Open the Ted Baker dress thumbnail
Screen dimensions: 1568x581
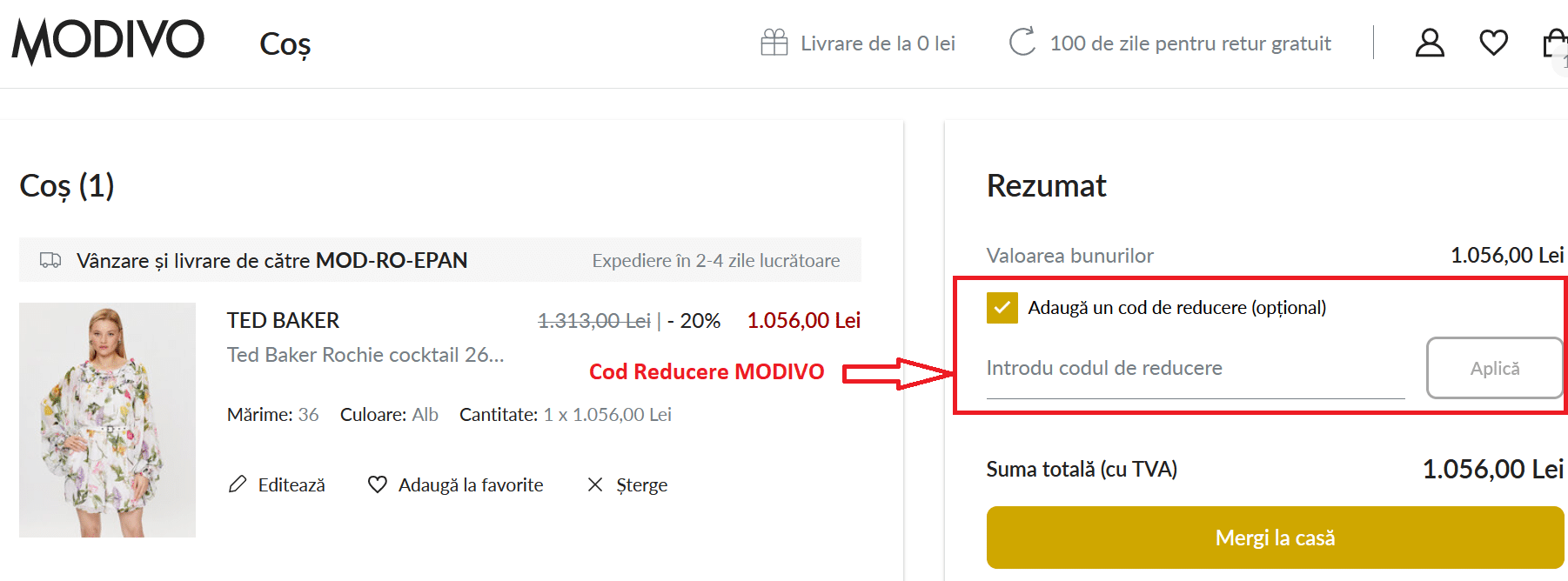[x=107, y=419]
